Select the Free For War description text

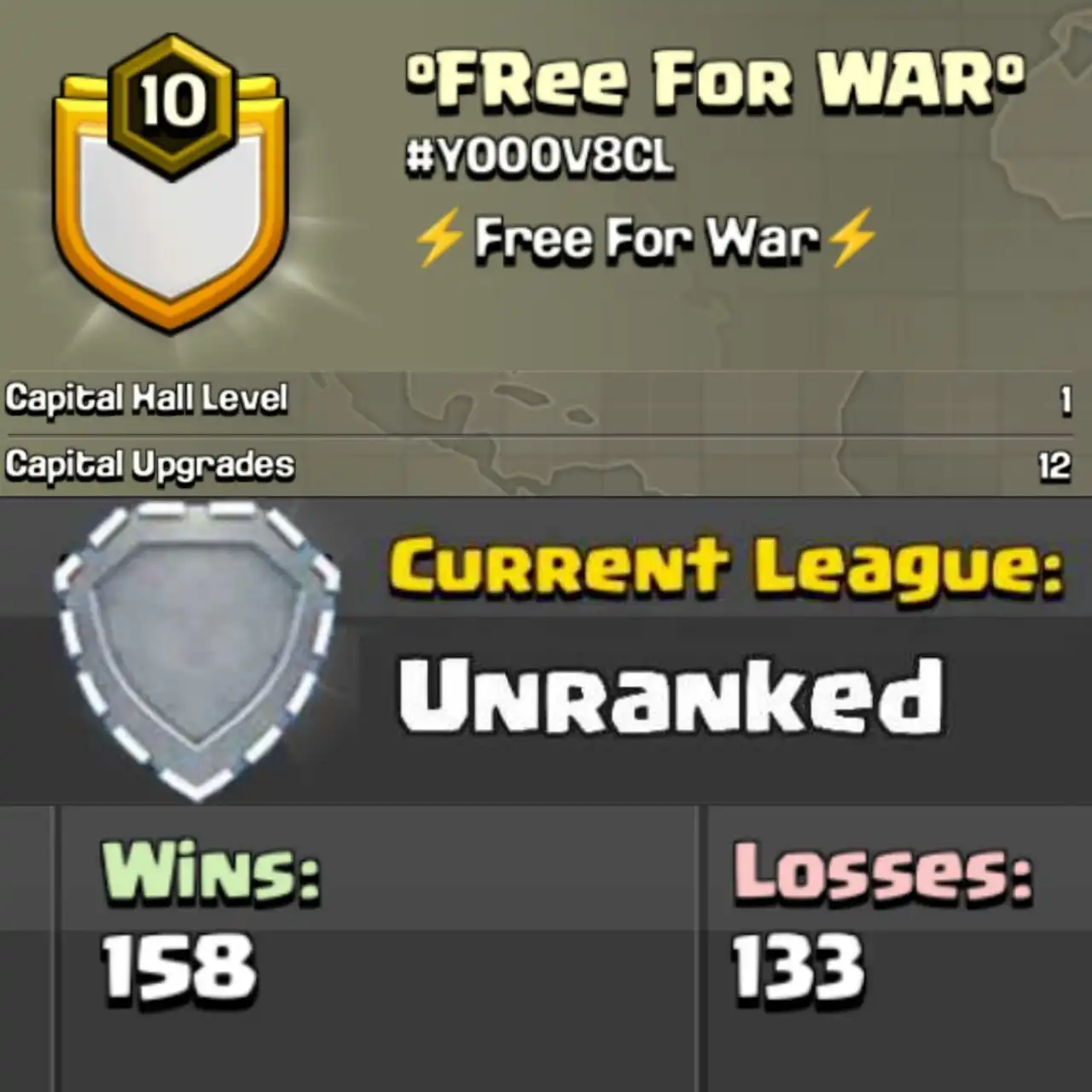click(646, 237)
